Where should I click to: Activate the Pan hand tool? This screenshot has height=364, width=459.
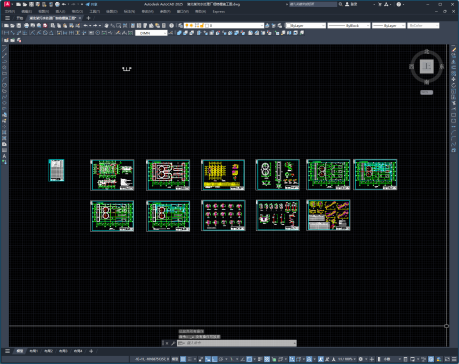(106, 26)
